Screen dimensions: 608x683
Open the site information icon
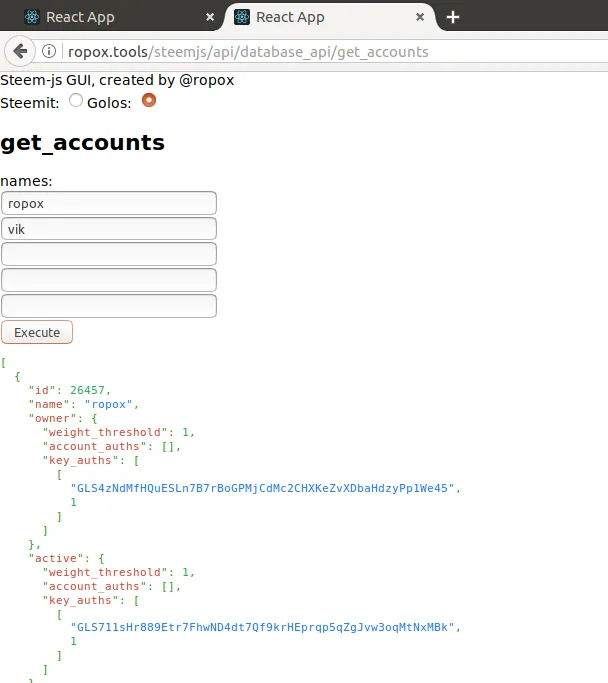pos(49,51)
